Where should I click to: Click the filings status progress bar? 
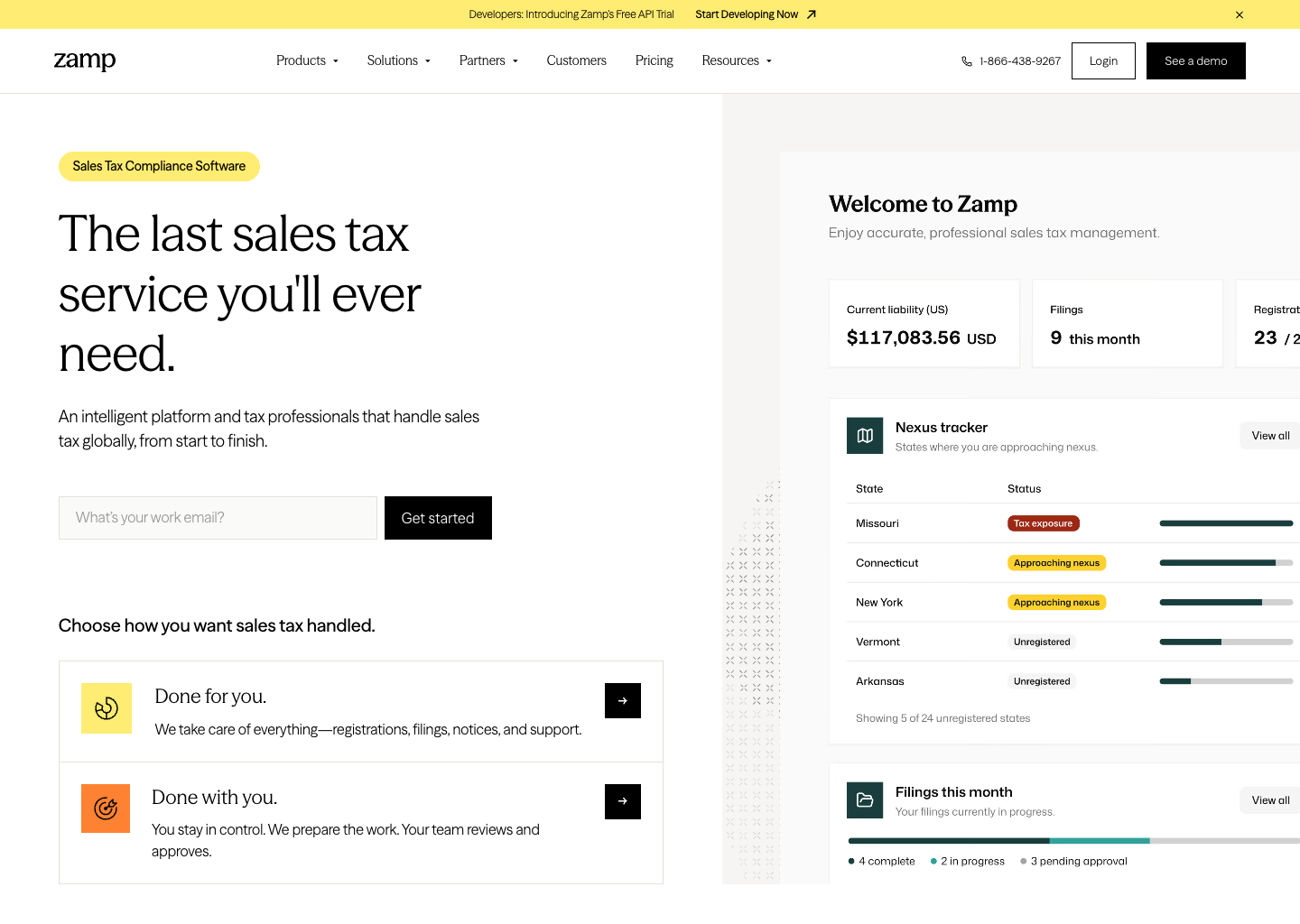(x=1073, y=841)
